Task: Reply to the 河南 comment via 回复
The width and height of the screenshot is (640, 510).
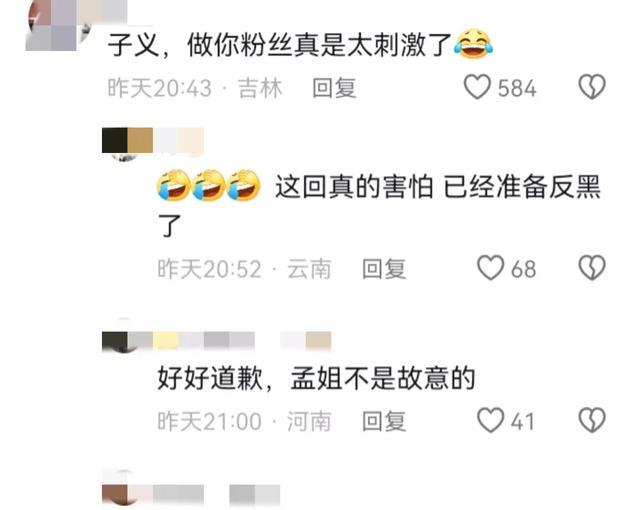Action: tap(384, 421)
